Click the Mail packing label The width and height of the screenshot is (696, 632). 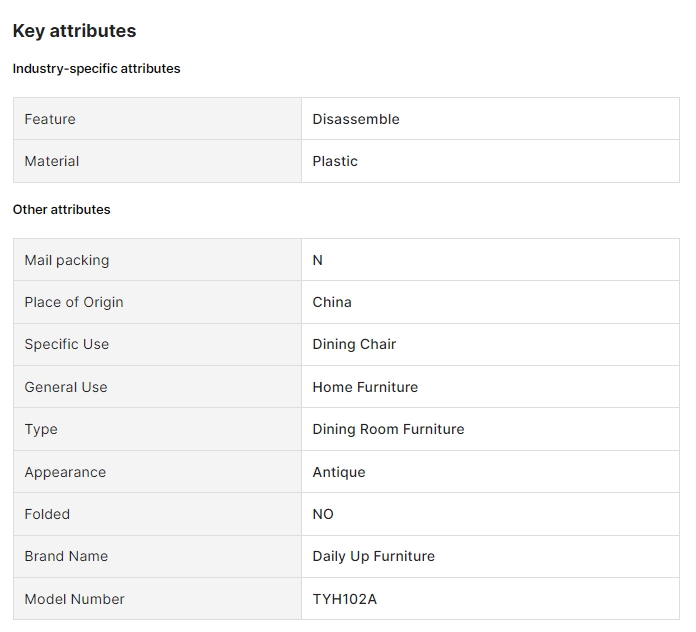pos(67,260)
